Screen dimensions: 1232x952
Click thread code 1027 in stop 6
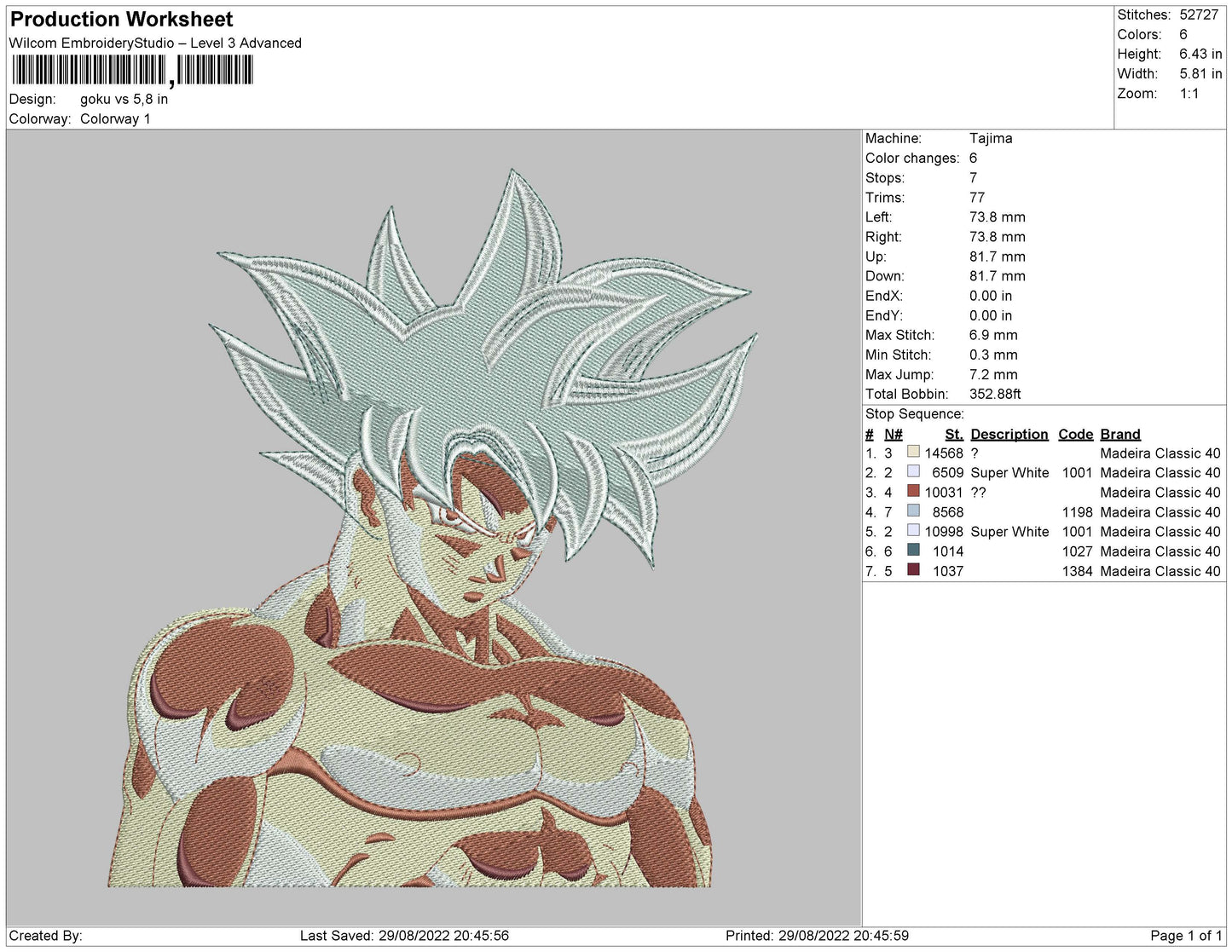(1078, 551)
